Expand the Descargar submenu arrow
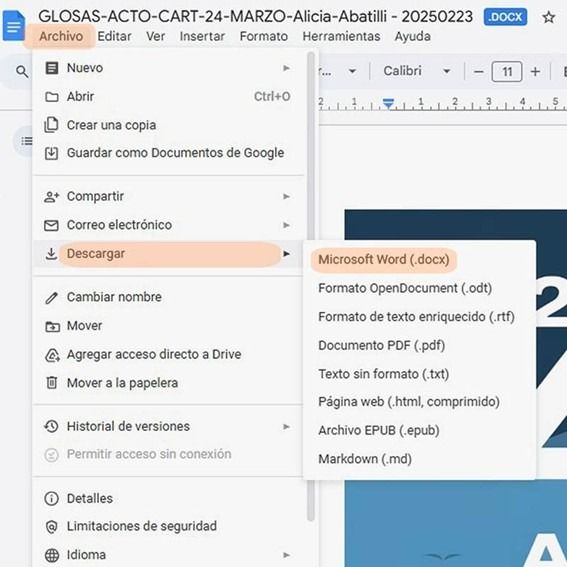This screenshot has height=567, width=567. point(286,254)
